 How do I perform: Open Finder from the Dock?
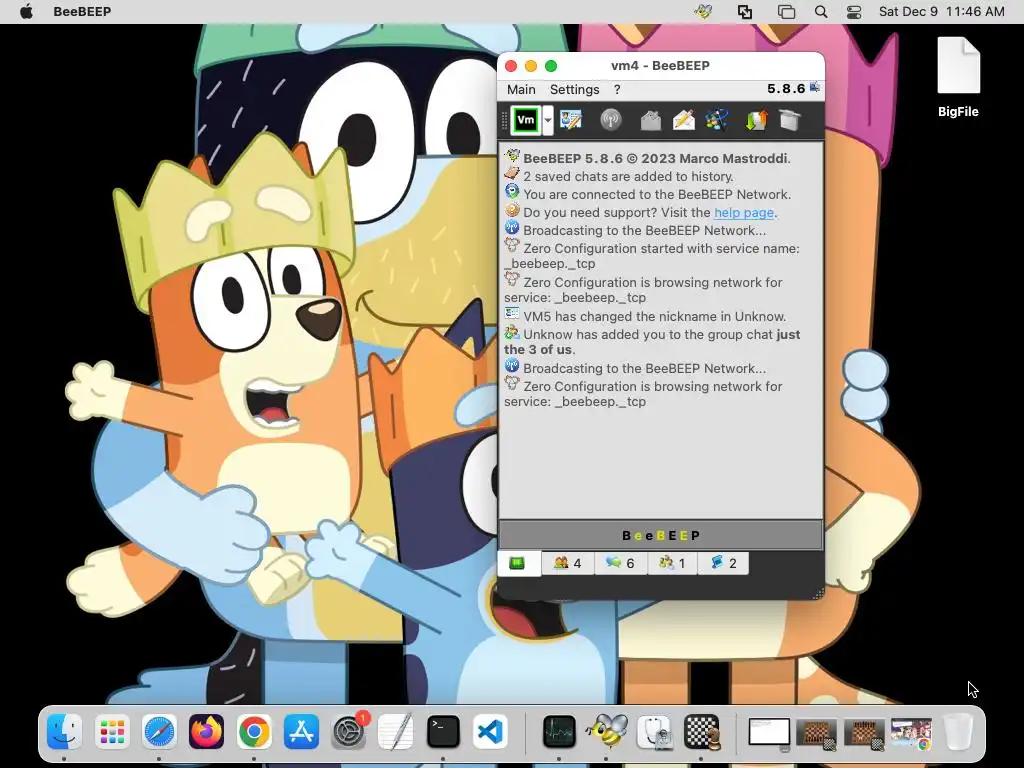click(x=64, y=731)
